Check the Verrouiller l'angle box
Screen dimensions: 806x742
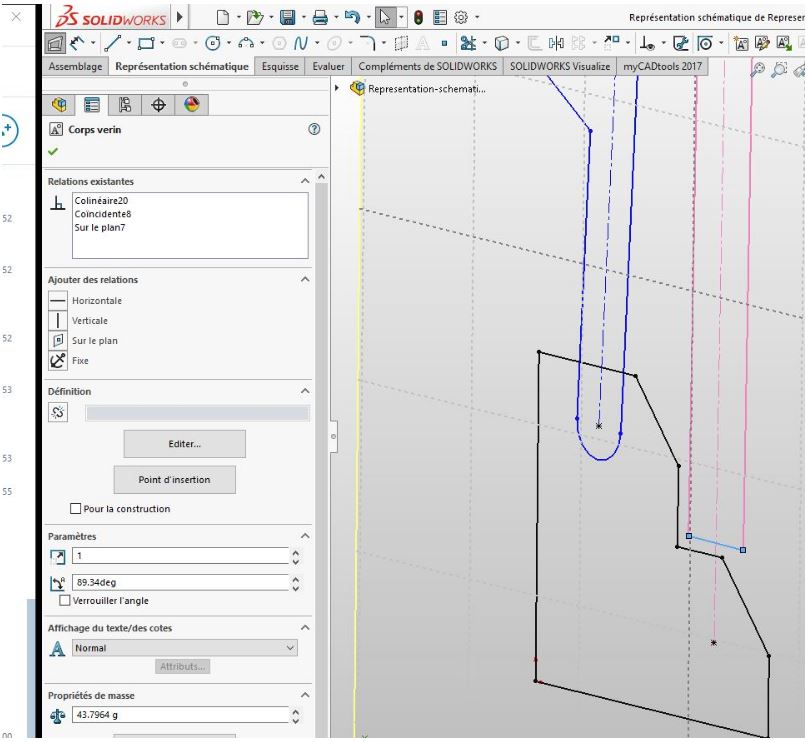65,600
